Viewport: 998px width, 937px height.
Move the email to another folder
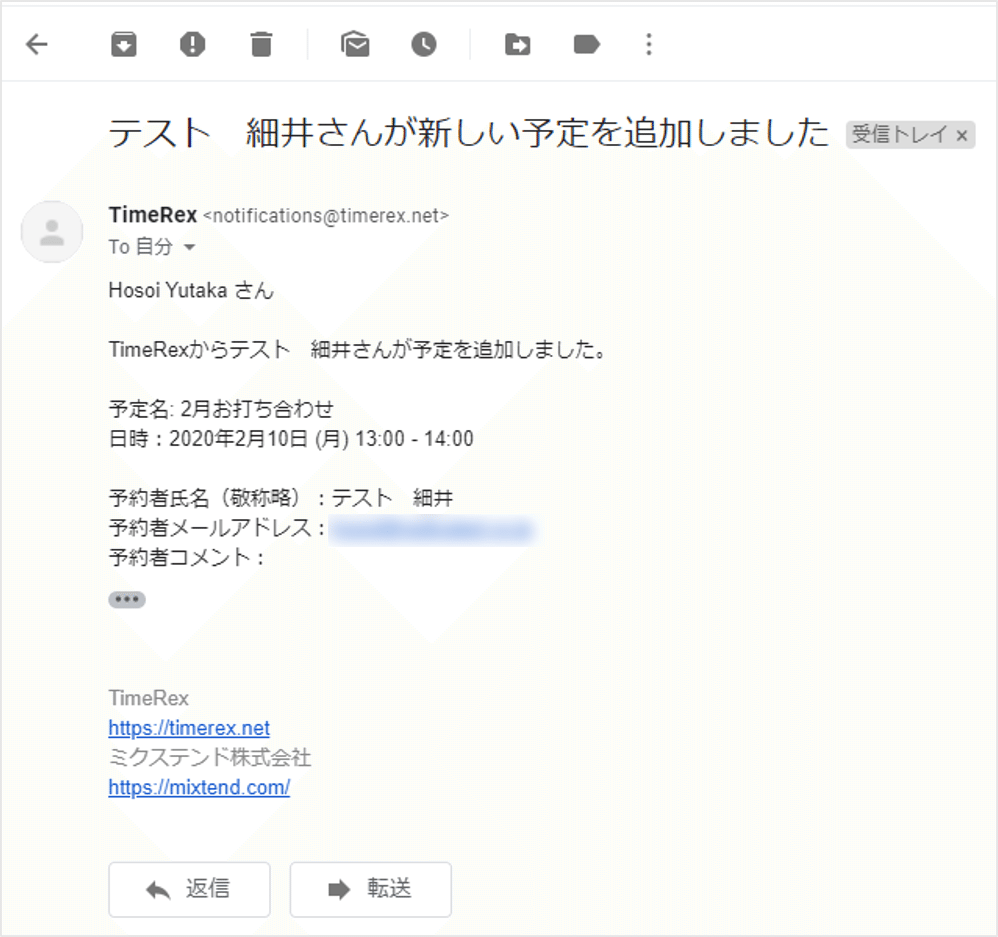tap(516, 44)
